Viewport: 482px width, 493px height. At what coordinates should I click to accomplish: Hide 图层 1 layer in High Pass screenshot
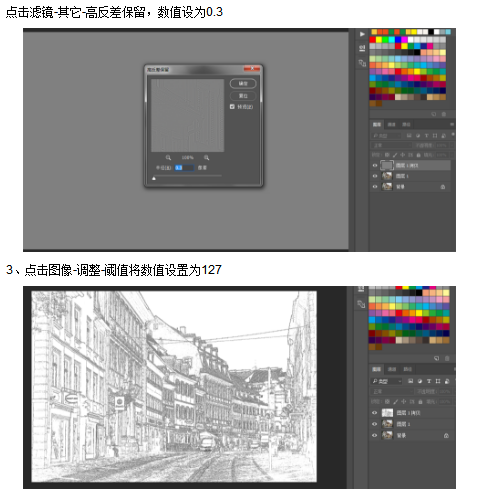tap(375, 176)
